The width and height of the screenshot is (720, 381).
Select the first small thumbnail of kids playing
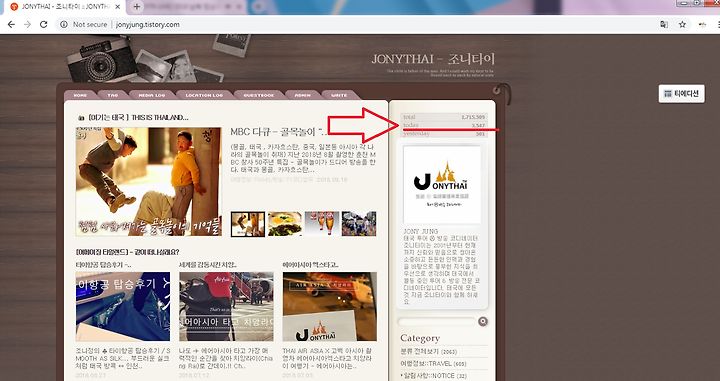pos(248,224)
